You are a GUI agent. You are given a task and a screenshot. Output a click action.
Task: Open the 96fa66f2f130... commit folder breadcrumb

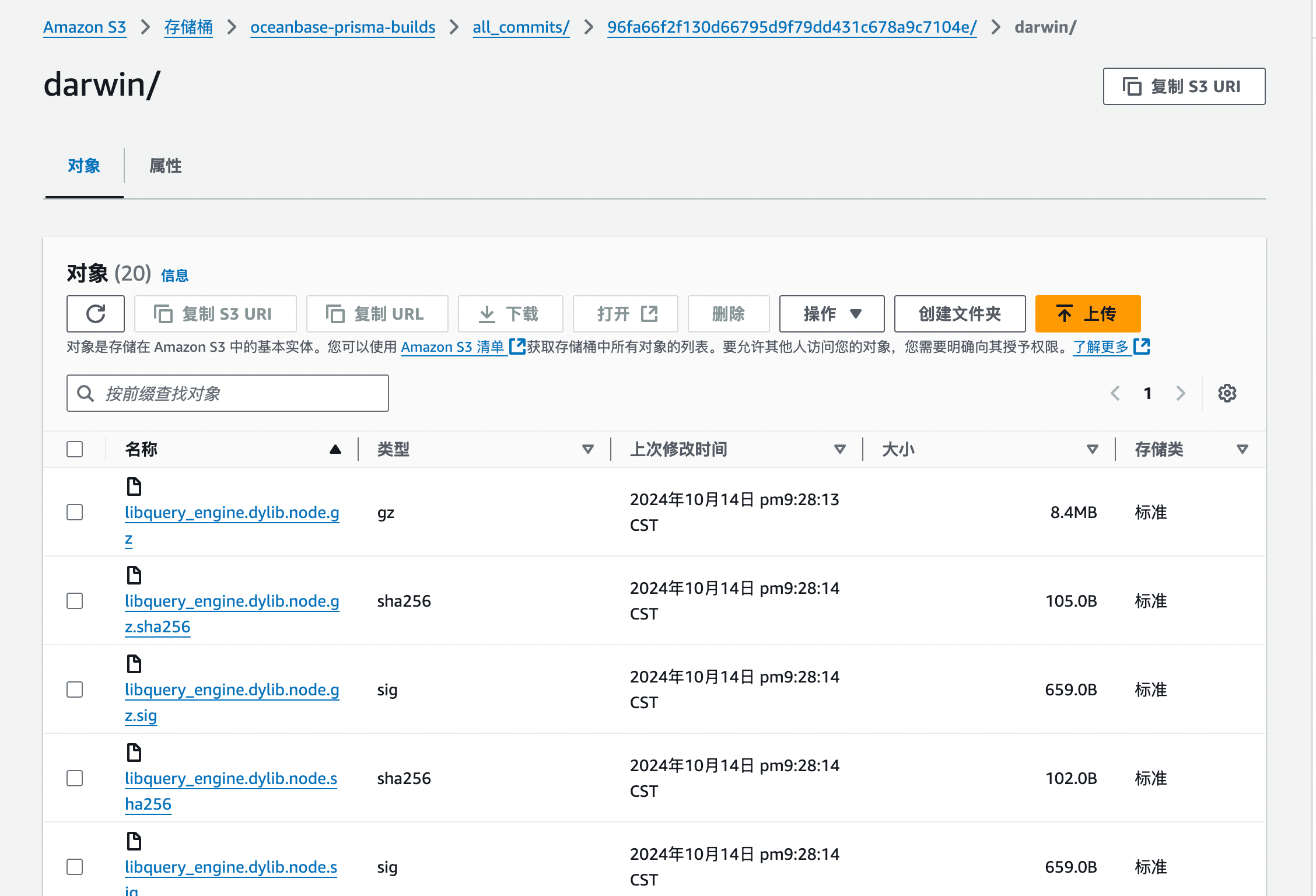(792, 27)
